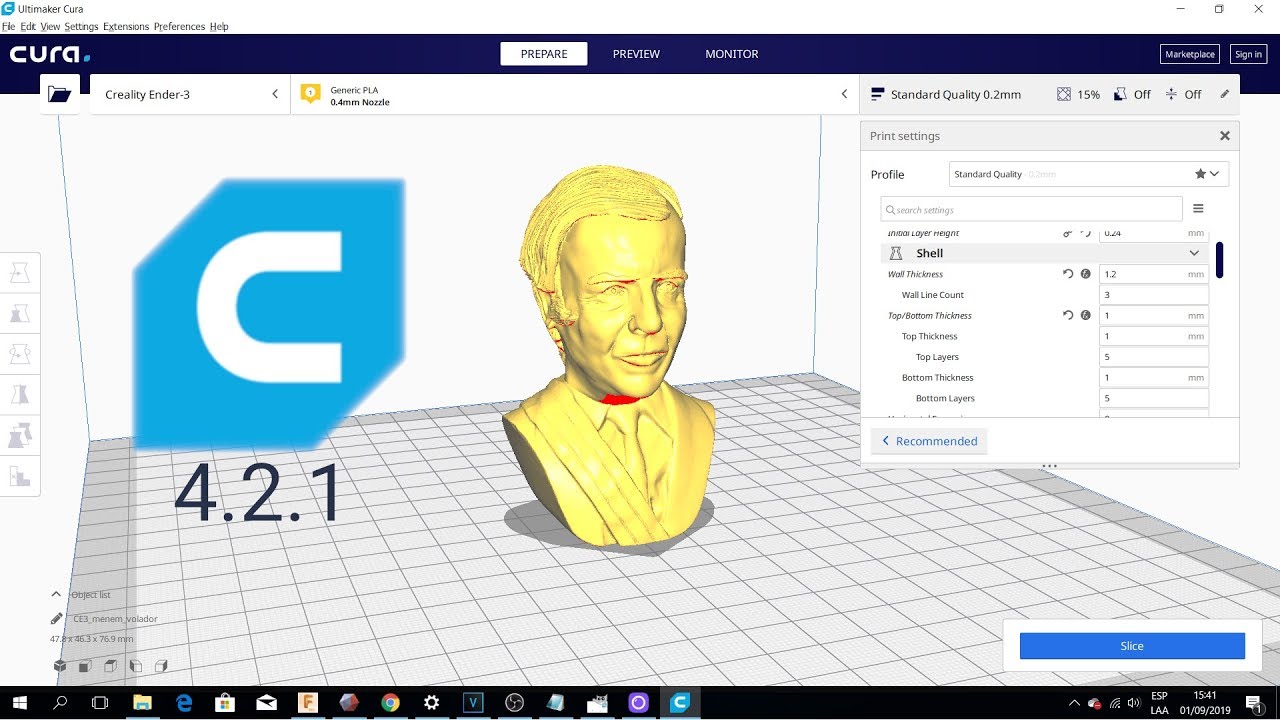Open the File menu
The height and width of the screenshot is (720, 1280).
tap(8, 26)
